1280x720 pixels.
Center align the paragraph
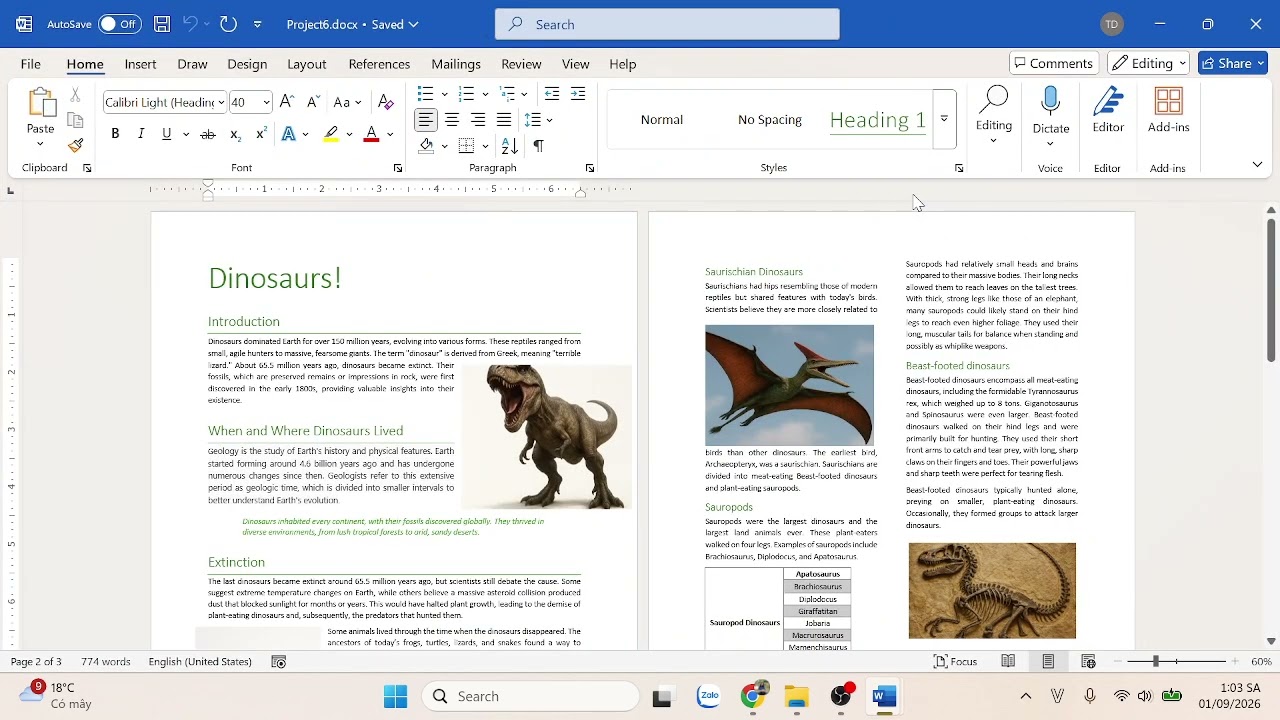[452, 120]
